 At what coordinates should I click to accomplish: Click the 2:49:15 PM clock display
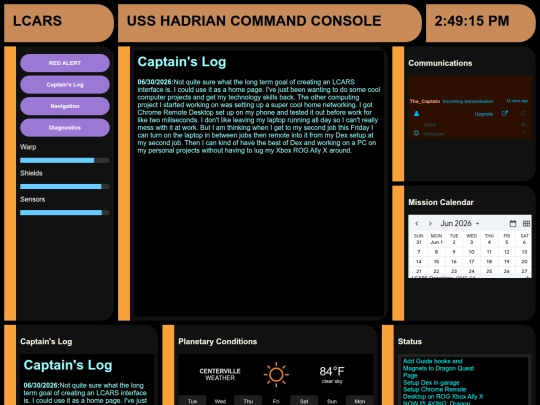click(471, 21)
